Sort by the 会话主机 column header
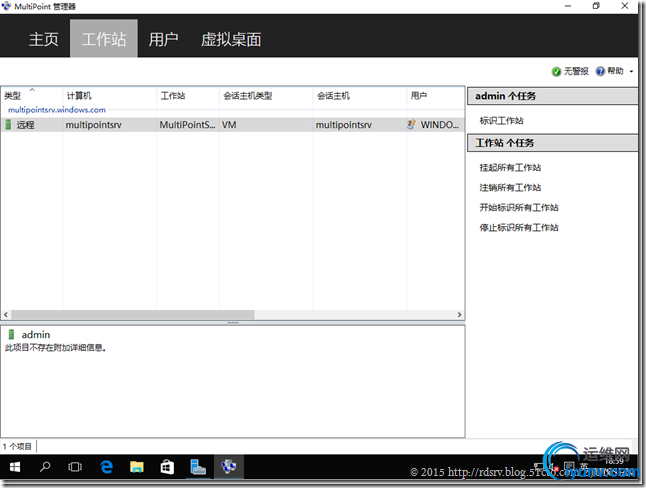 click(333, 96)
